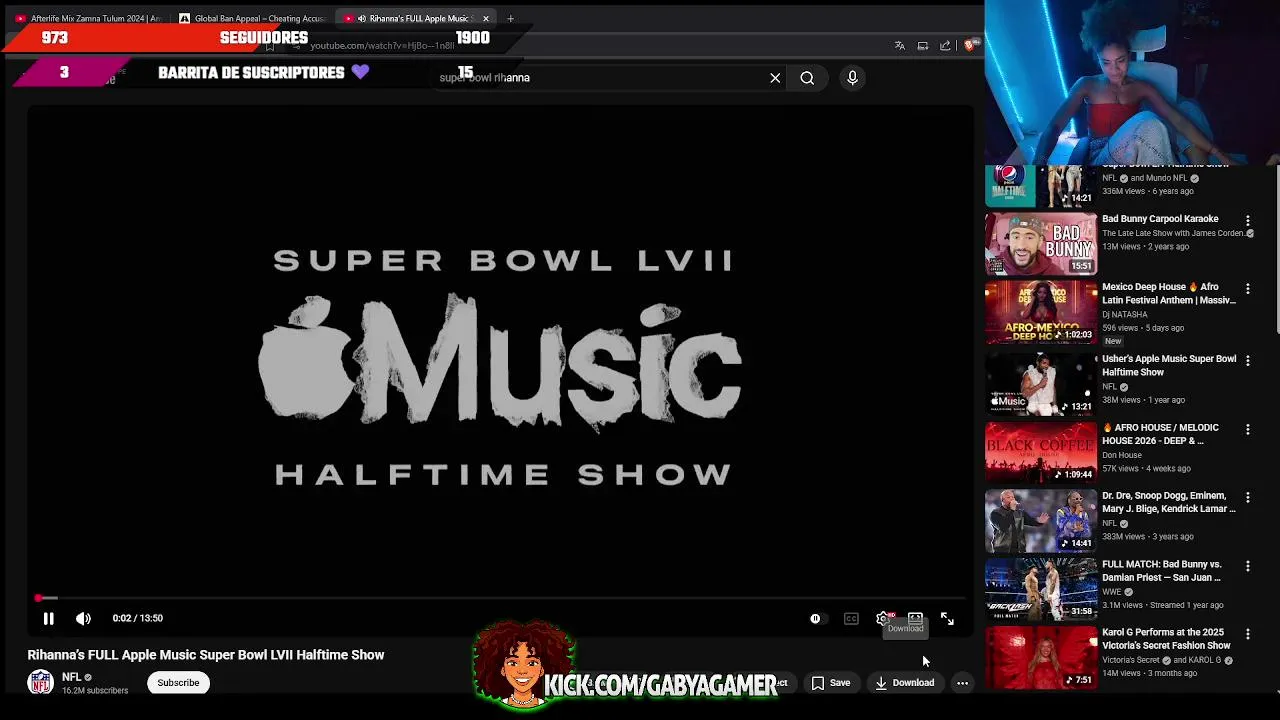1280x720 pixels.
Task: Open Usher's Apple Music Super Bowl title
Action: point(1169,365)
